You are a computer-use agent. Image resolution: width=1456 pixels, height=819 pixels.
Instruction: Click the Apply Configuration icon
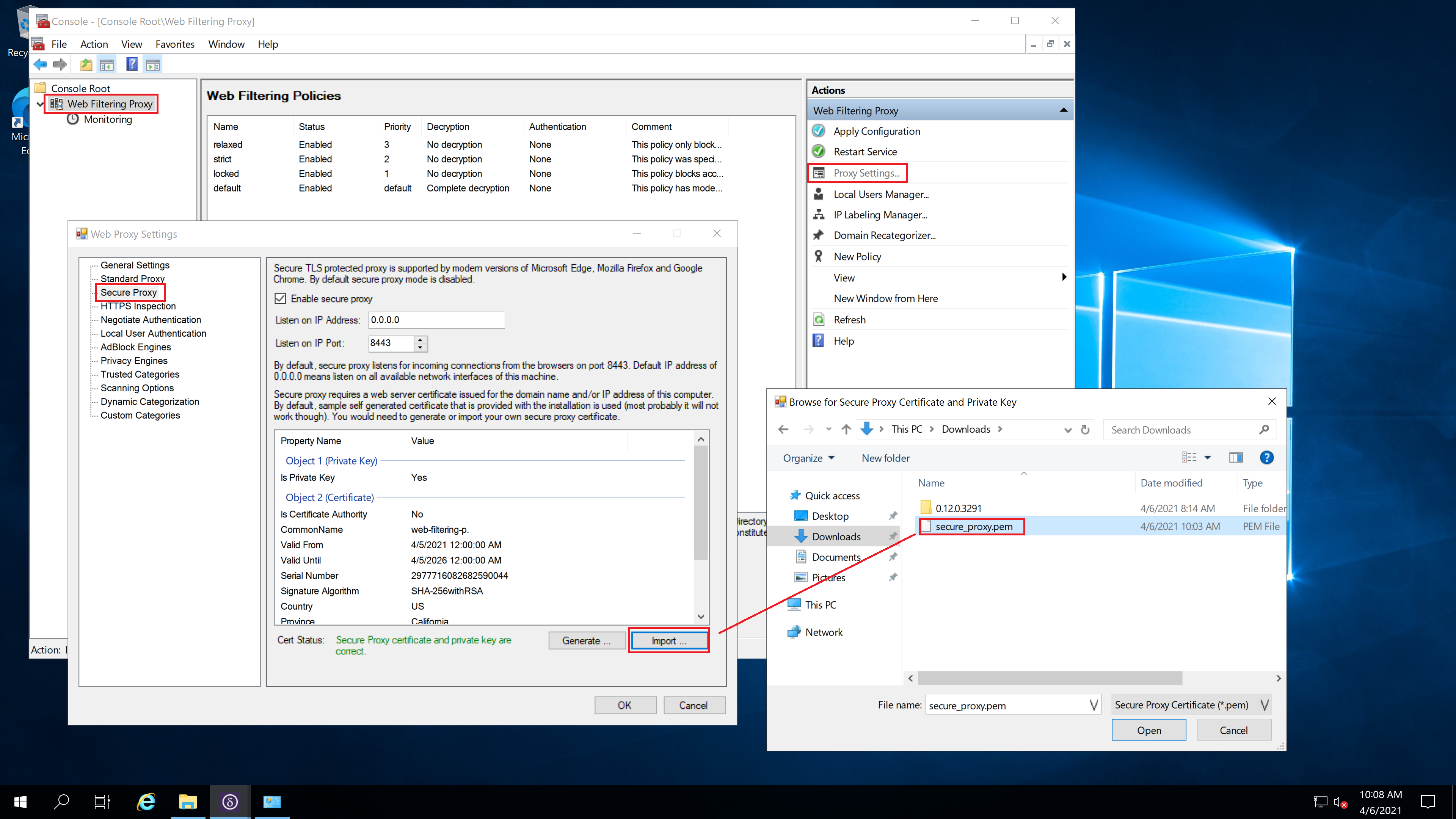(x=819, y=131)
